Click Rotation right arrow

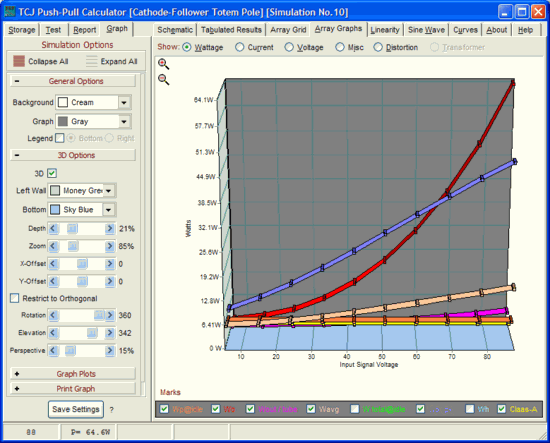110,315
